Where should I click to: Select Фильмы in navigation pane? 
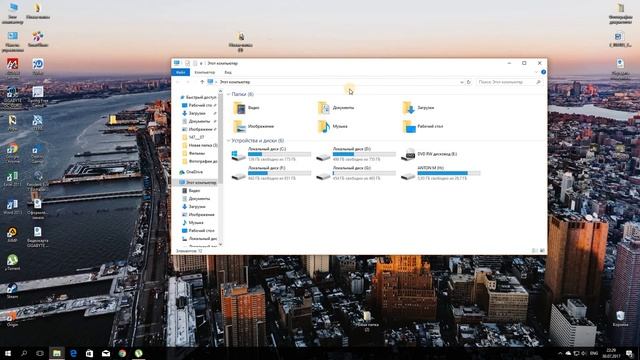[193, 153]
